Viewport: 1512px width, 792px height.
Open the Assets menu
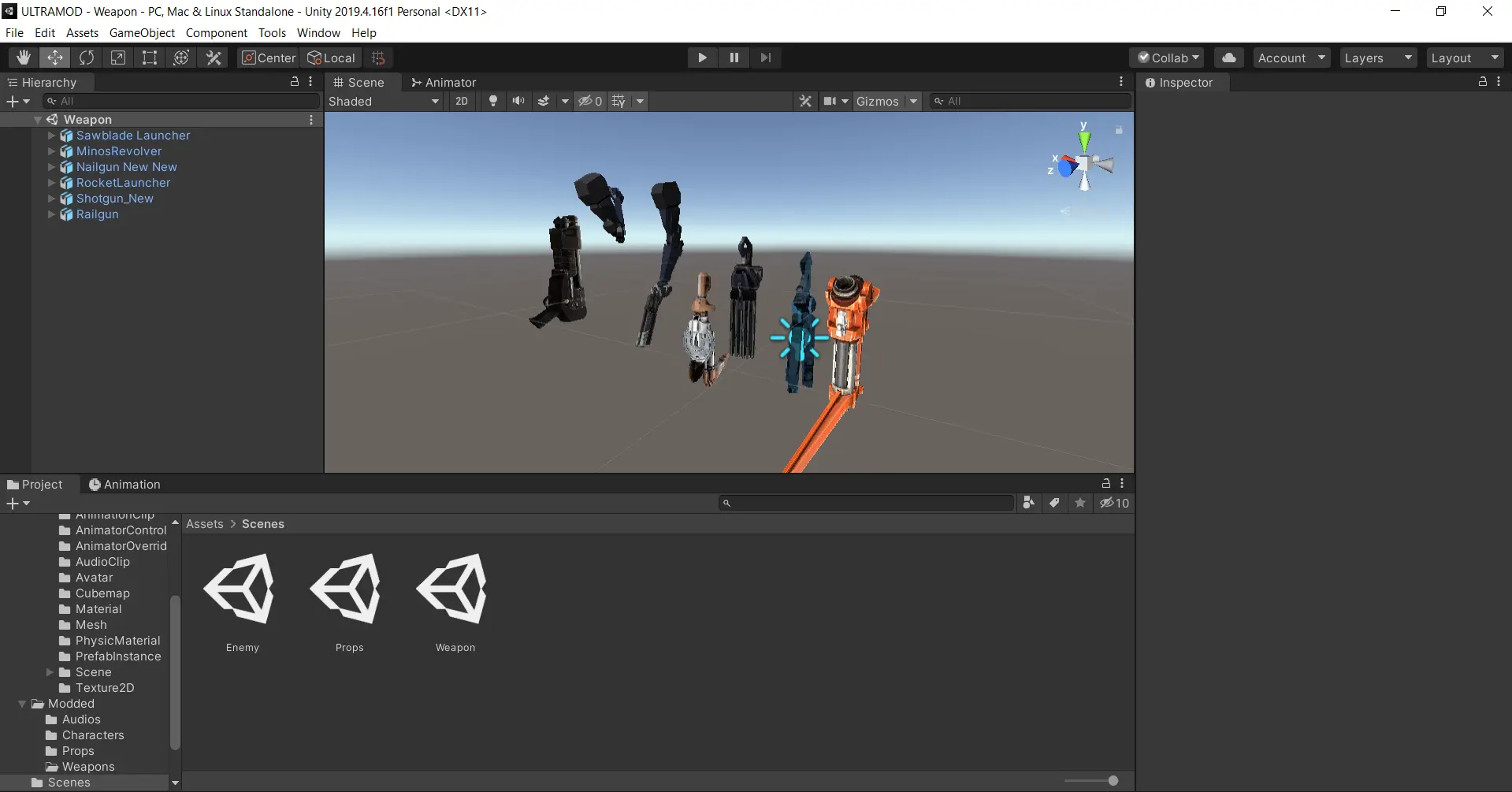point(82,33)
